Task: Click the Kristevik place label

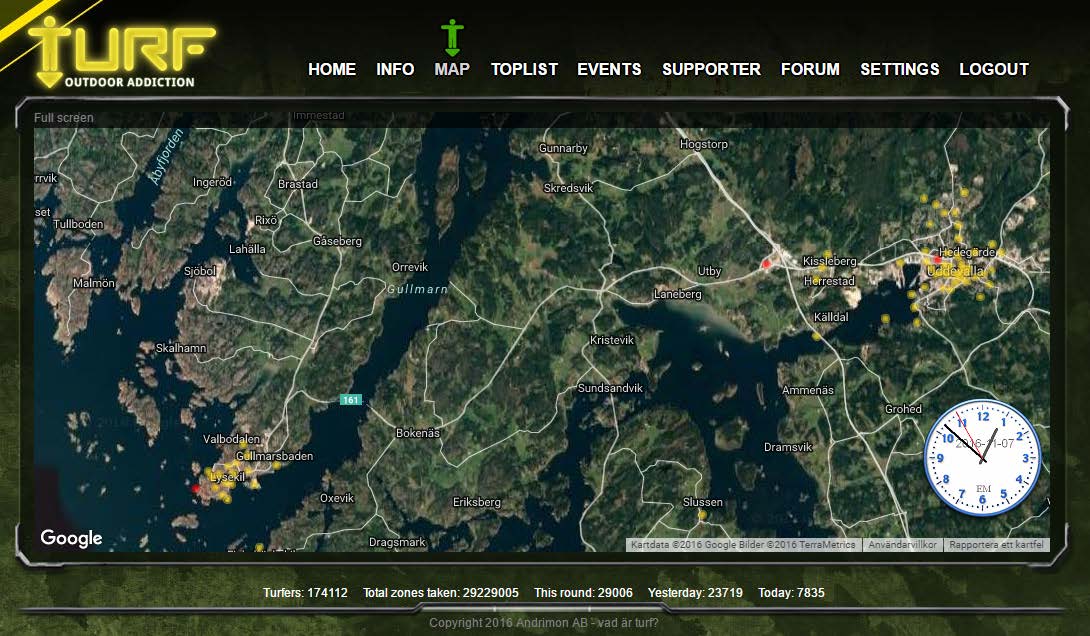Action: point(612,340)
